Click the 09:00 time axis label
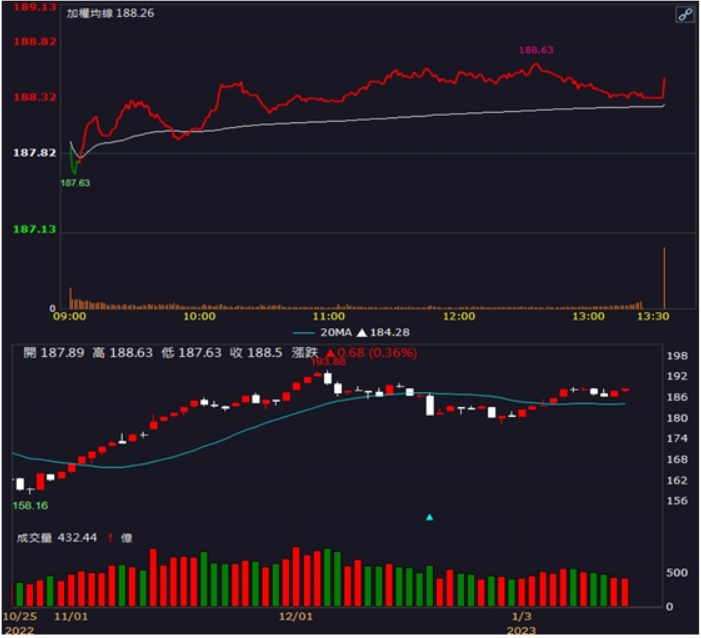This screenshot has width=701, height=638. [70, 317]
